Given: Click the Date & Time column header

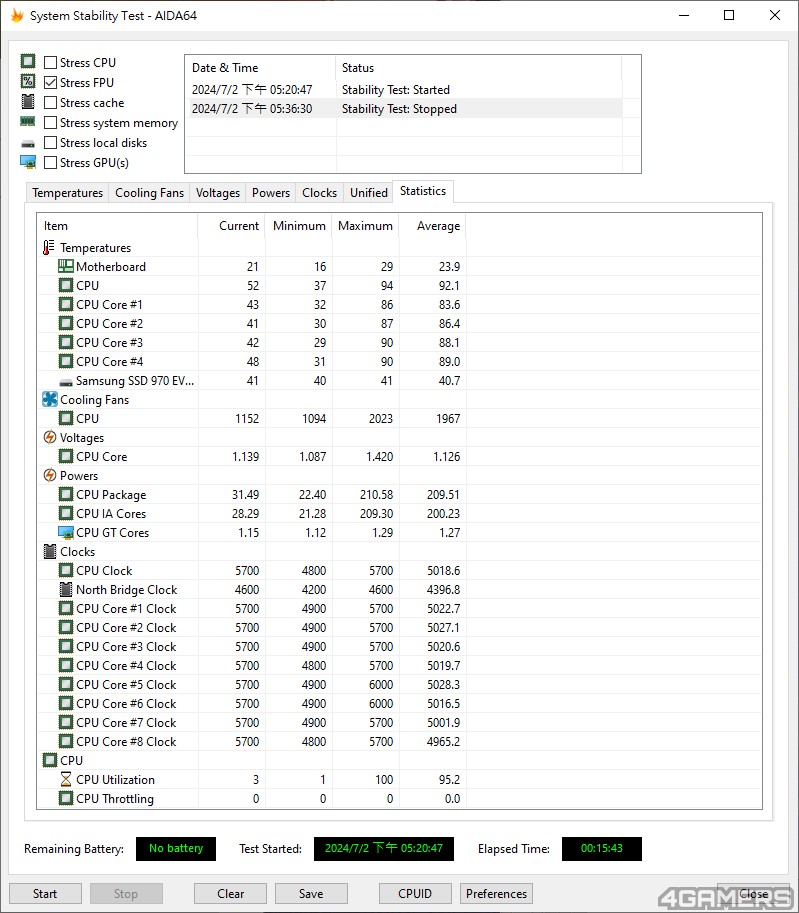Looking at the screenshot, I should (260, 68).
